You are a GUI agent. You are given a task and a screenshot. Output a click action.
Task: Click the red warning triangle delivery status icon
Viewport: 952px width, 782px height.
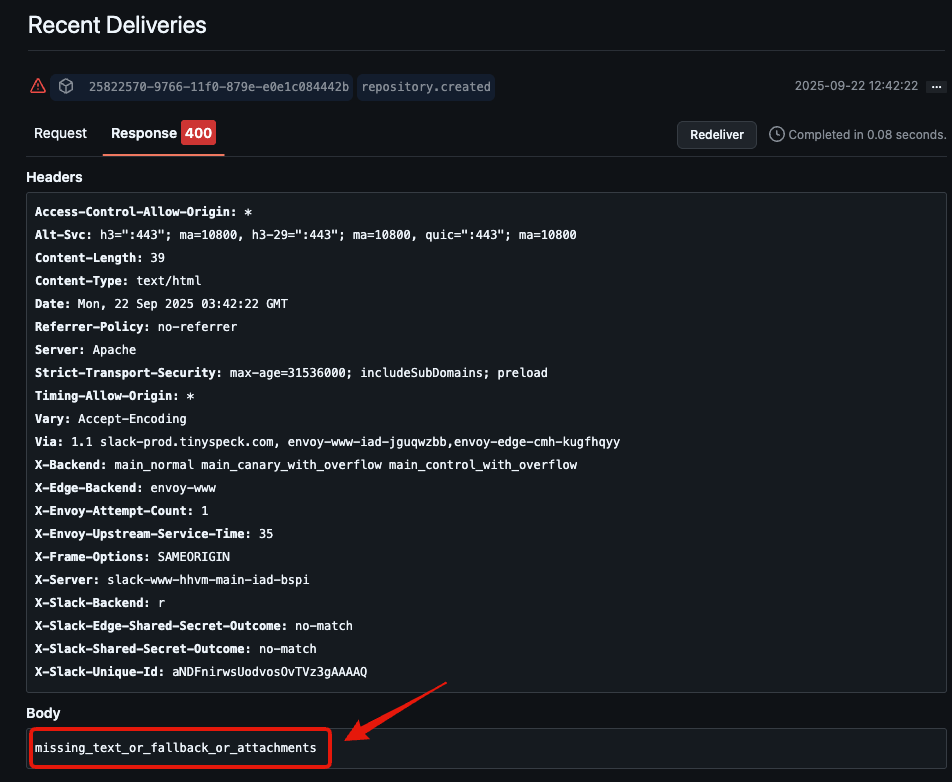pos(38,86)
